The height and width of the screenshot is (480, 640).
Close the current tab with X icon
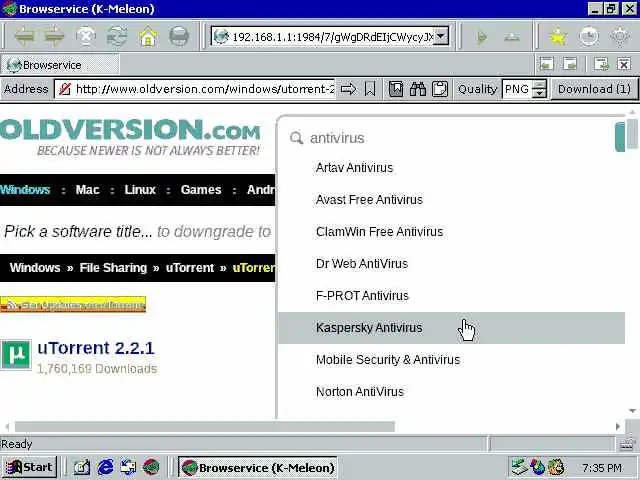point(624,64)
